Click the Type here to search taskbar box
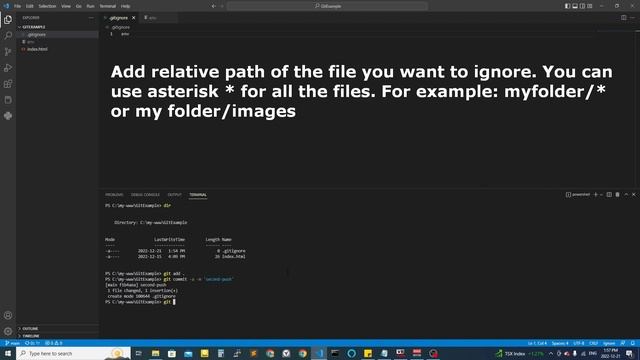Screen dimensions: 640x360 73,353
